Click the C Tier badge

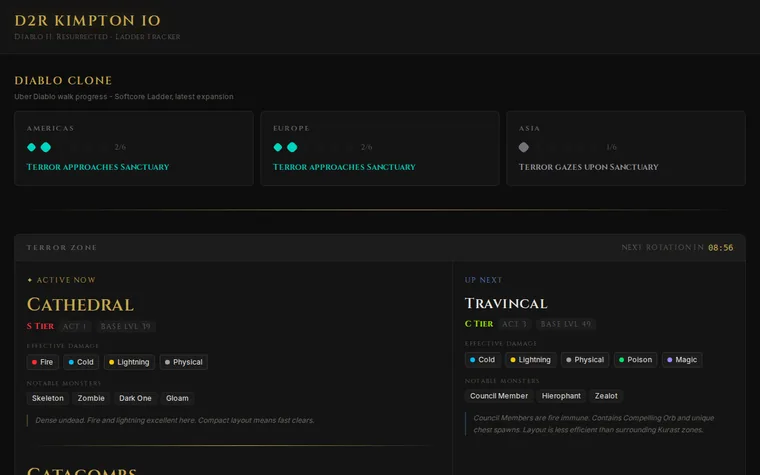pyautogui.click(x=479, y=324)
